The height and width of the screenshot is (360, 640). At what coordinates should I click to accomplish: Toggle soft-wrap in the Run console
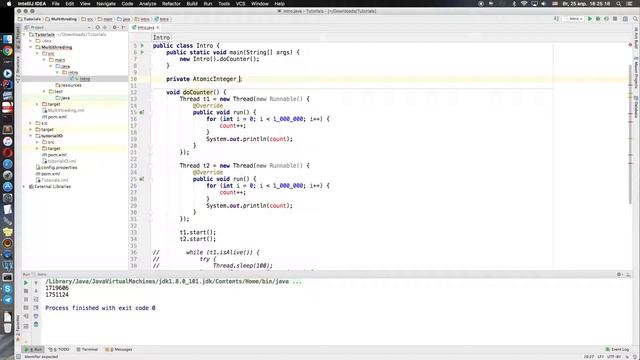(36, 299)
